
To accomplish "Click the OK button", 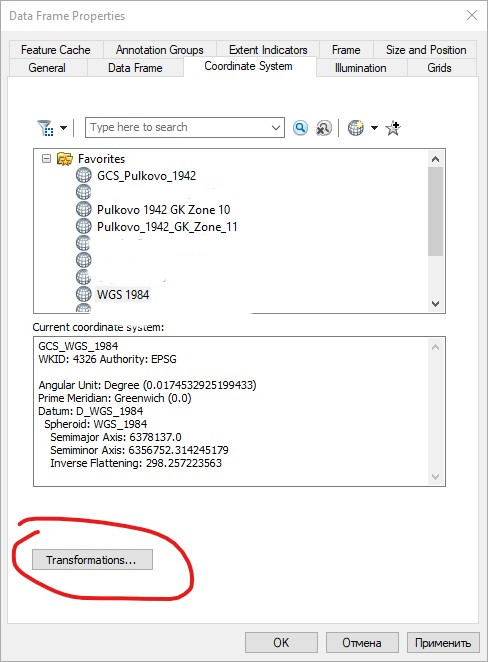I will 281,643.
